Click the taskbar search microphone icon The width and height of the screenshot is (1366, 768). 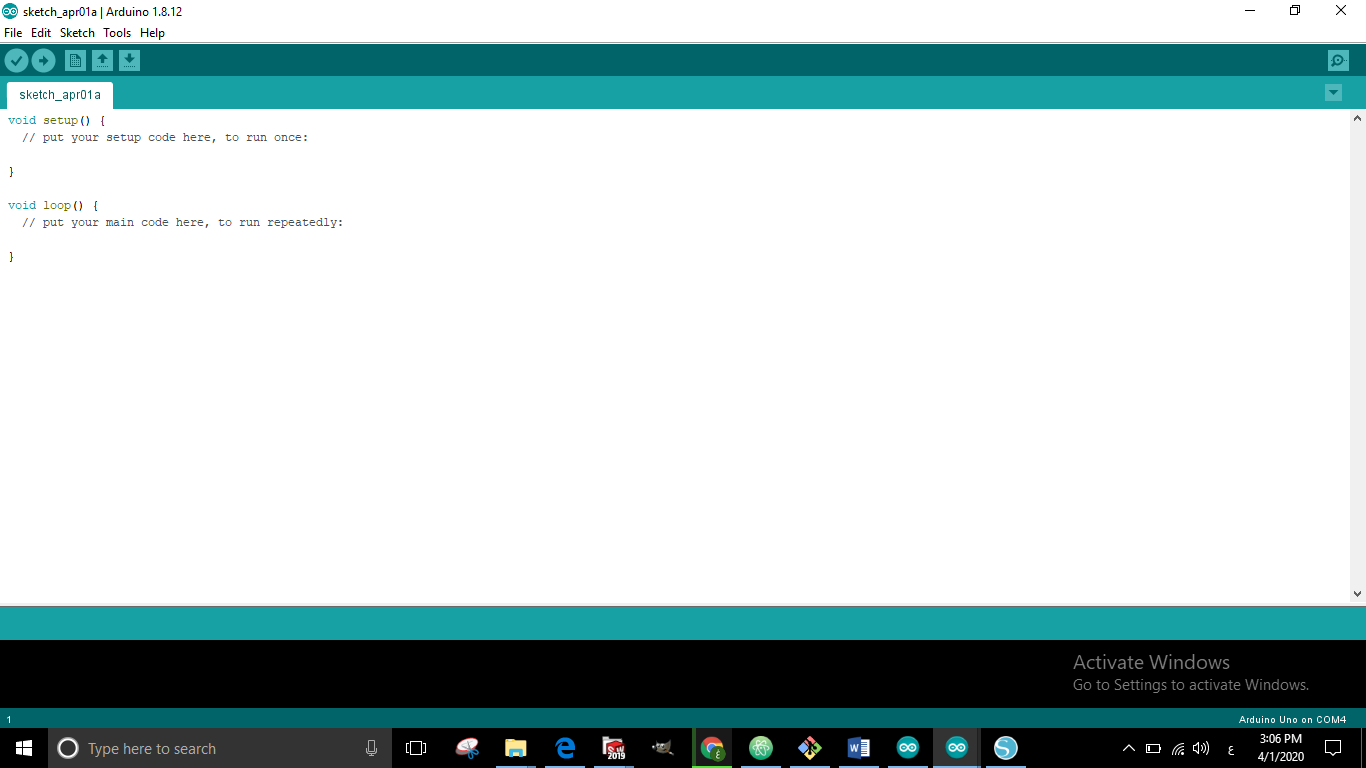371,748
